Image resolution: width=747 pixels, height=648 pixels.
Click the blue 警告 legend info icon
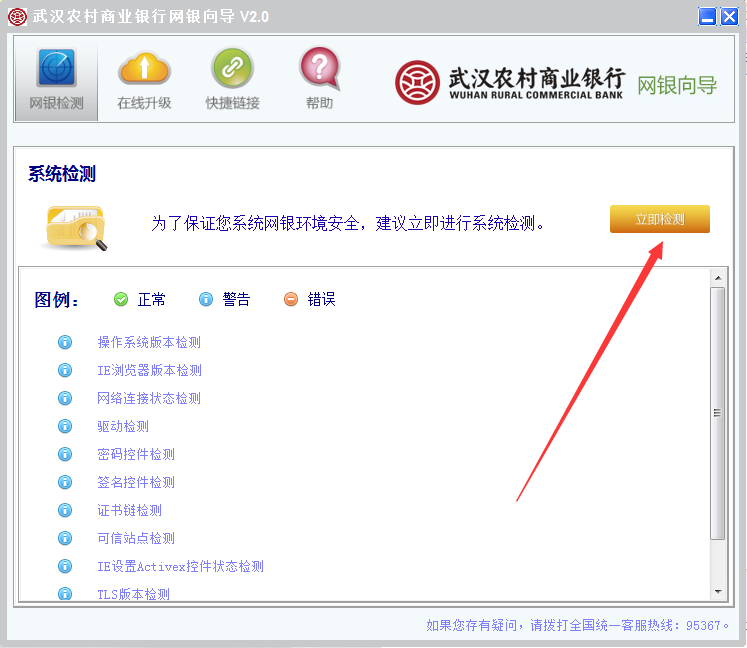coord(206,299)
